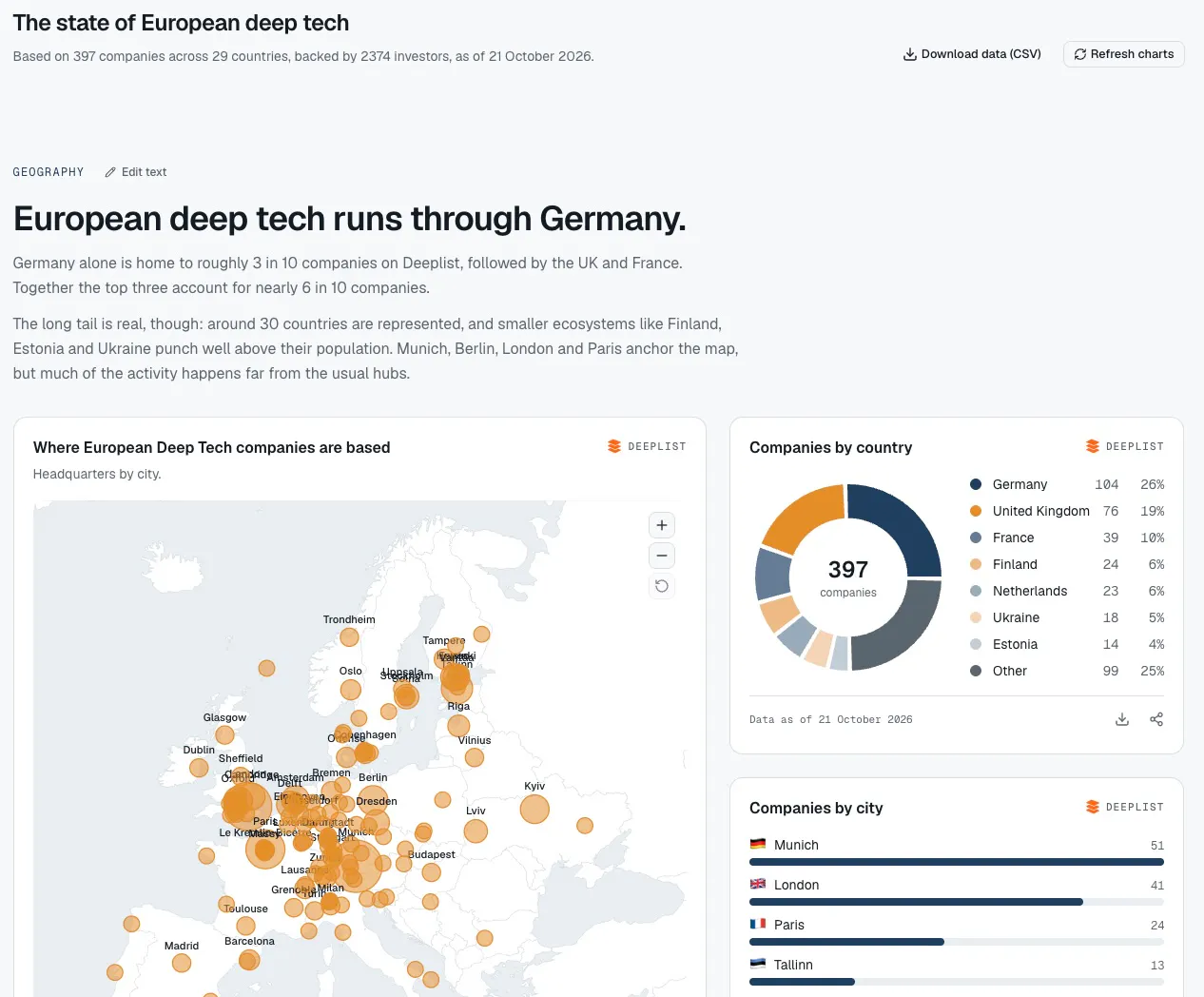Click the Budapest bubble on the map
Screen dimensions: 1204x997
tap(431, 872)
